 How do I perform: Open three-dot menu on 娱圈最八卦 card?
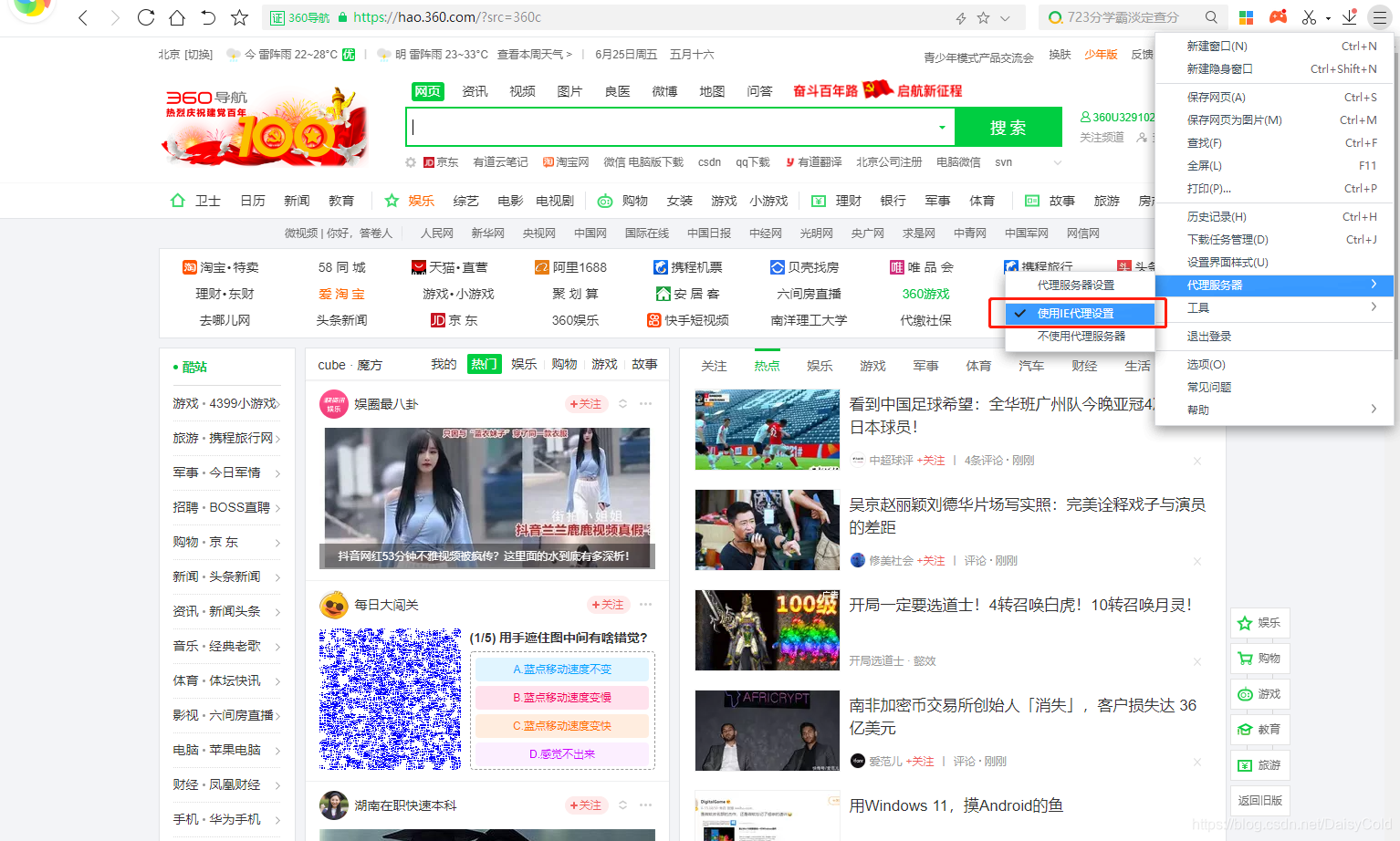(646, 404)
